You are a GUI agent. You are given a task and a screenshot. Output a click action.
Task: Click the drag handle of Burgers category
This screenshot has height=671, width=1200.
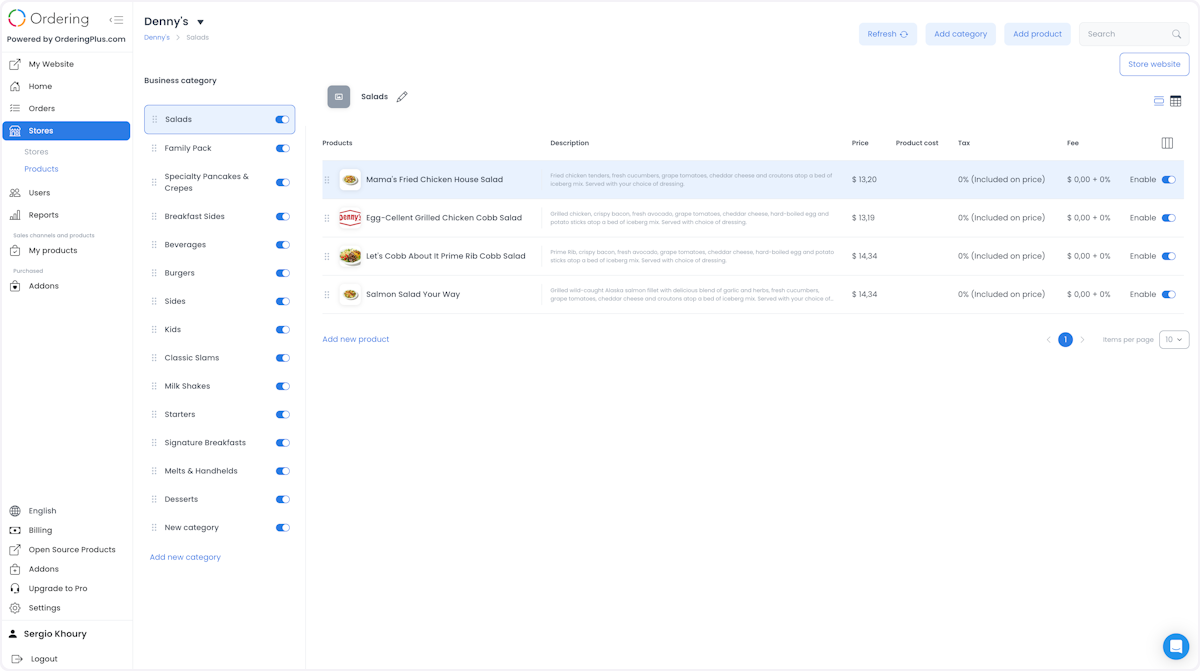[x=154, y=273]
